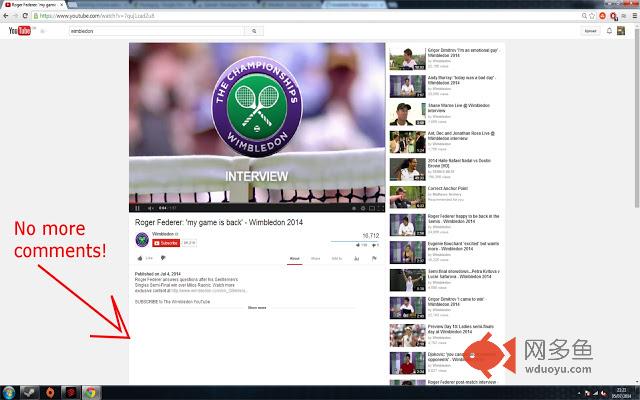Click the YouTube logo

[x=20, y=31]
